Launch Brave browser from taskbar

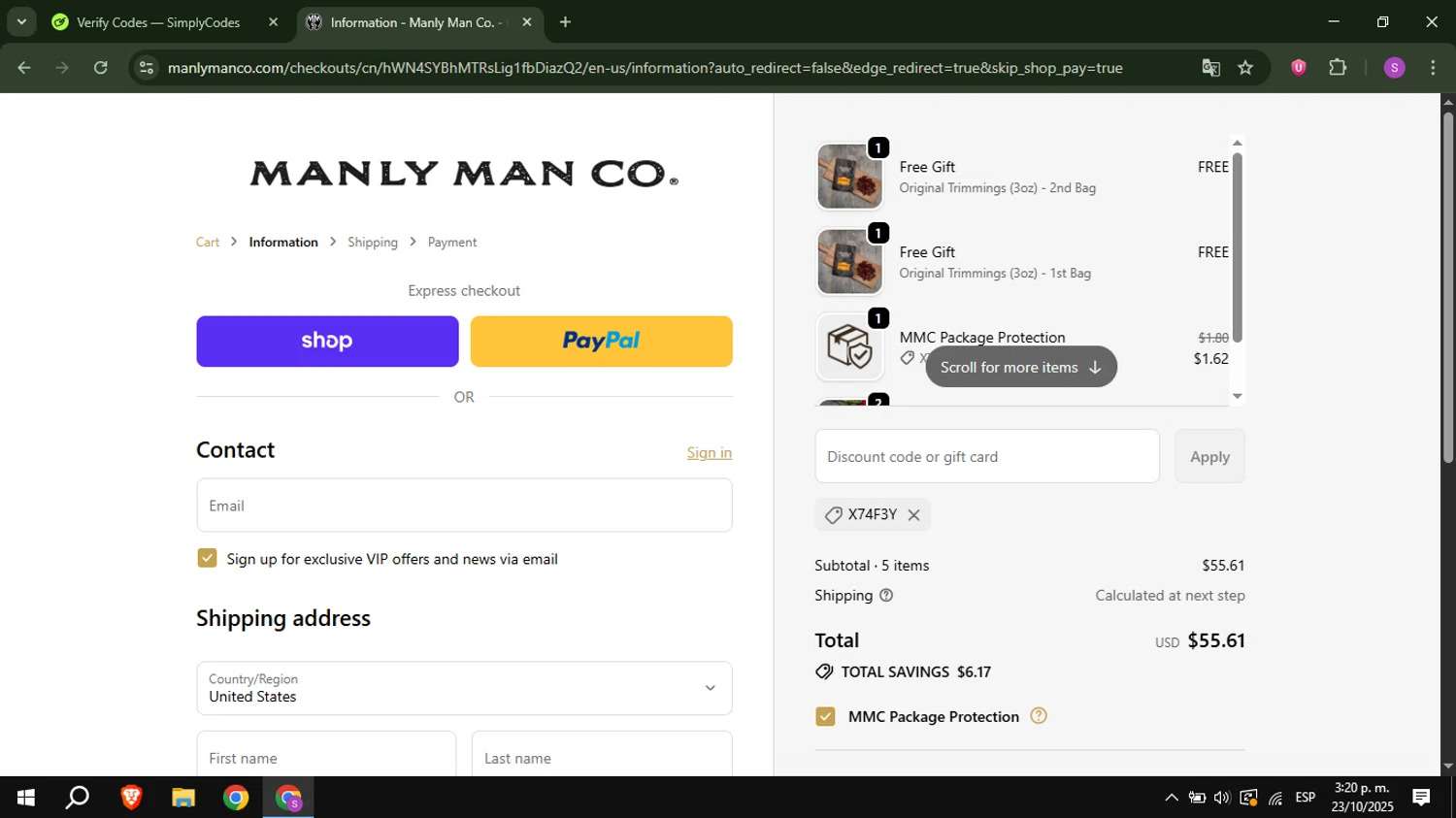pos(131,798)
